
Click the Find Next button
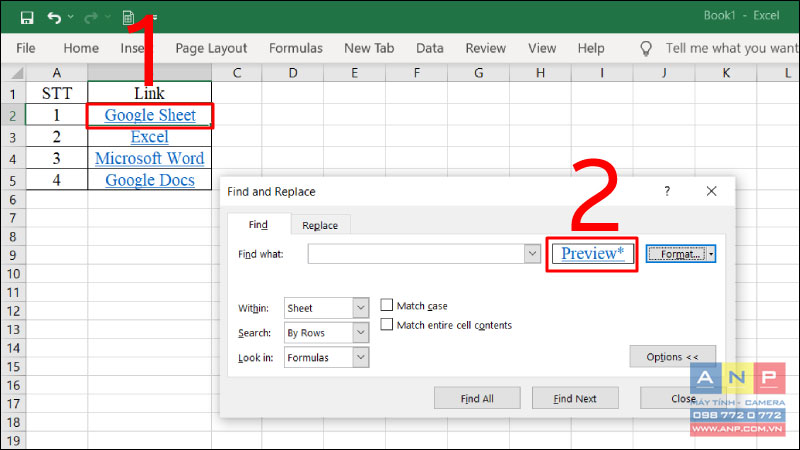[575, 398]
